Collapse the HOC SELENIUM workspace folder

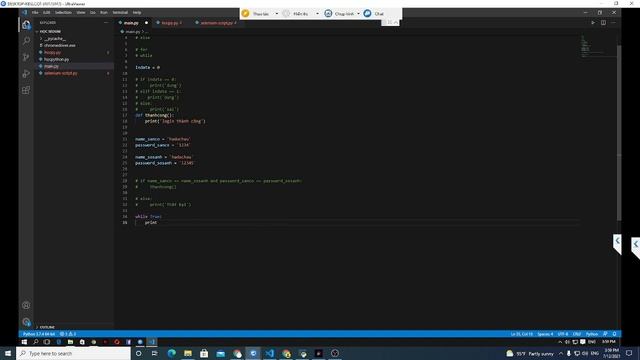(37, 31)
